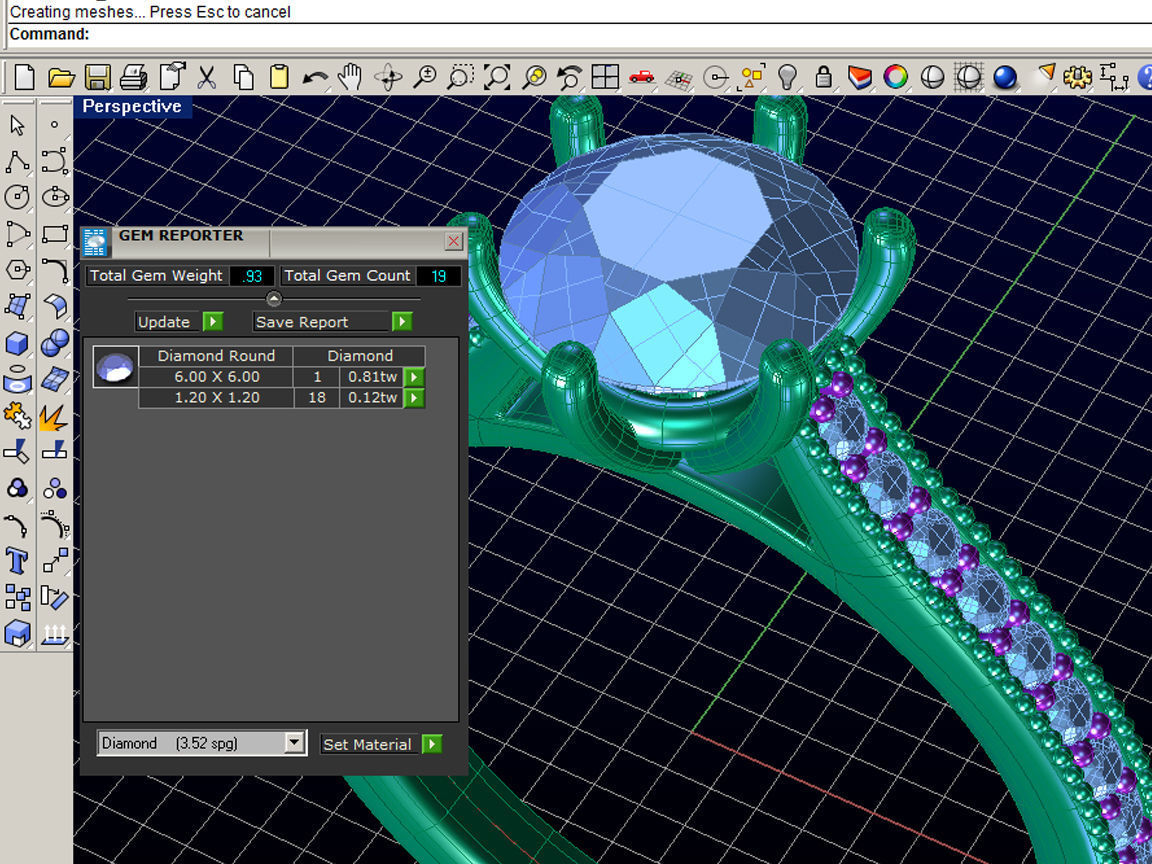Open Document Properties icon
This screenshot has width=1152, height=864.
[172, 76]
